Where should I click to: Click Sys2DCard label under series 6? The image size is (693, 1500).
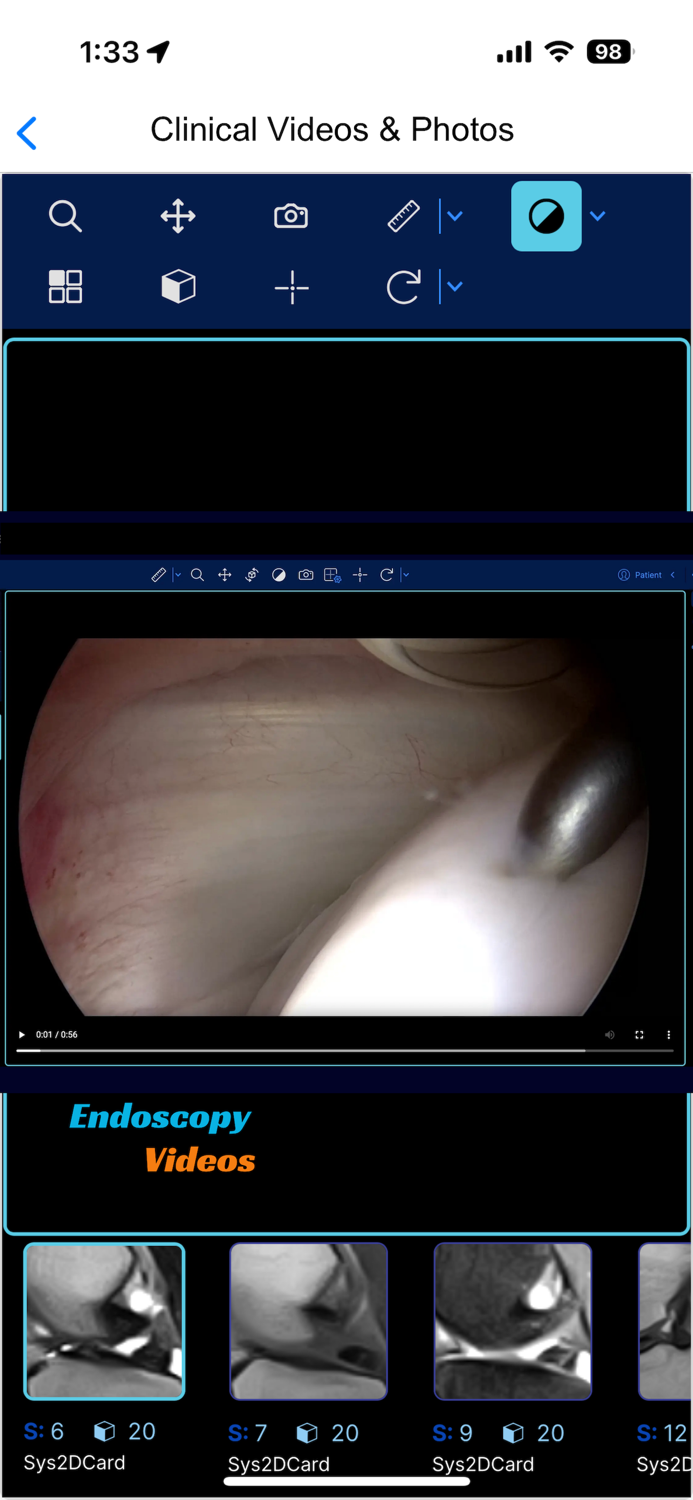pos(75,1463)
